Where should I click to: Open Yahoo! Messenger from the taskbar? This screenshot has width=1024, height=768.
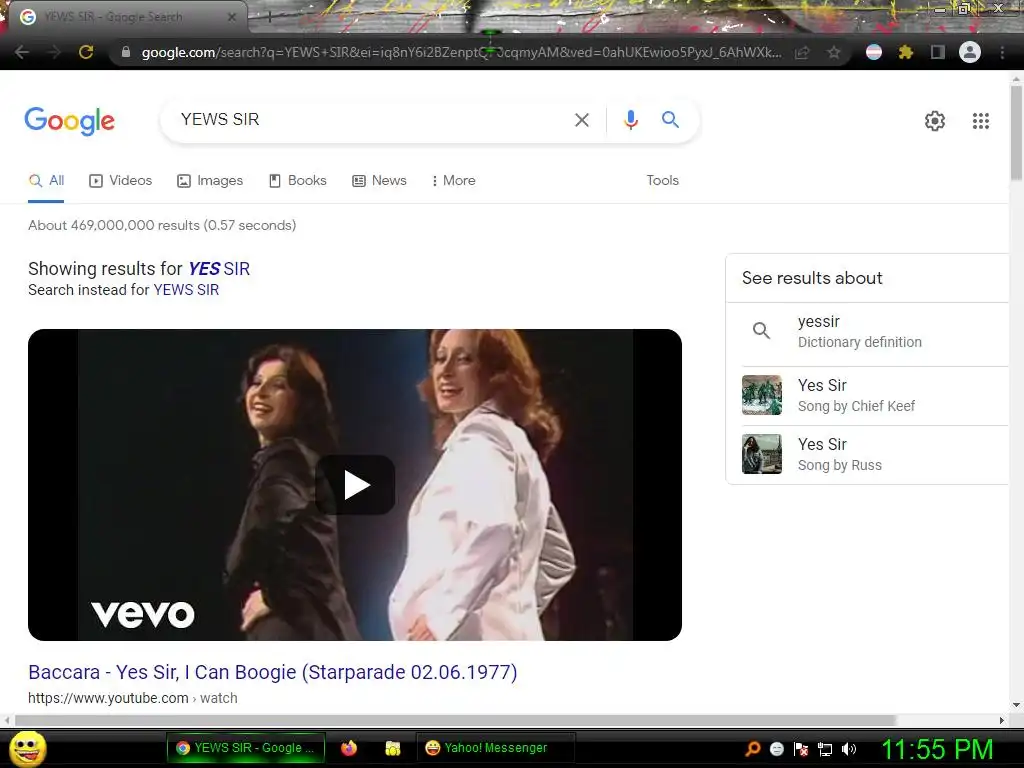496,748
